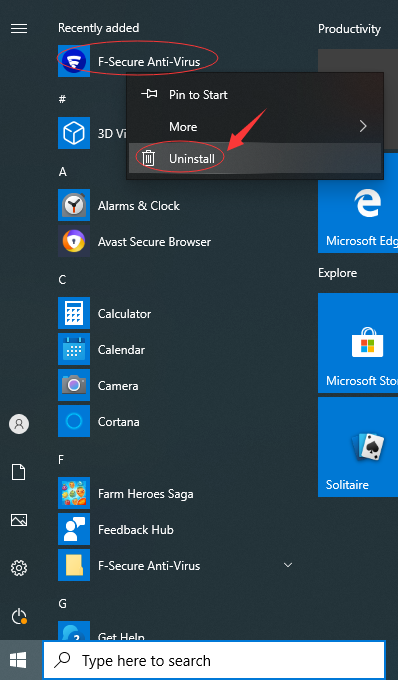The image size is (398, 680).
Task: Open the Get Help icon
Action: click(74, 631)
